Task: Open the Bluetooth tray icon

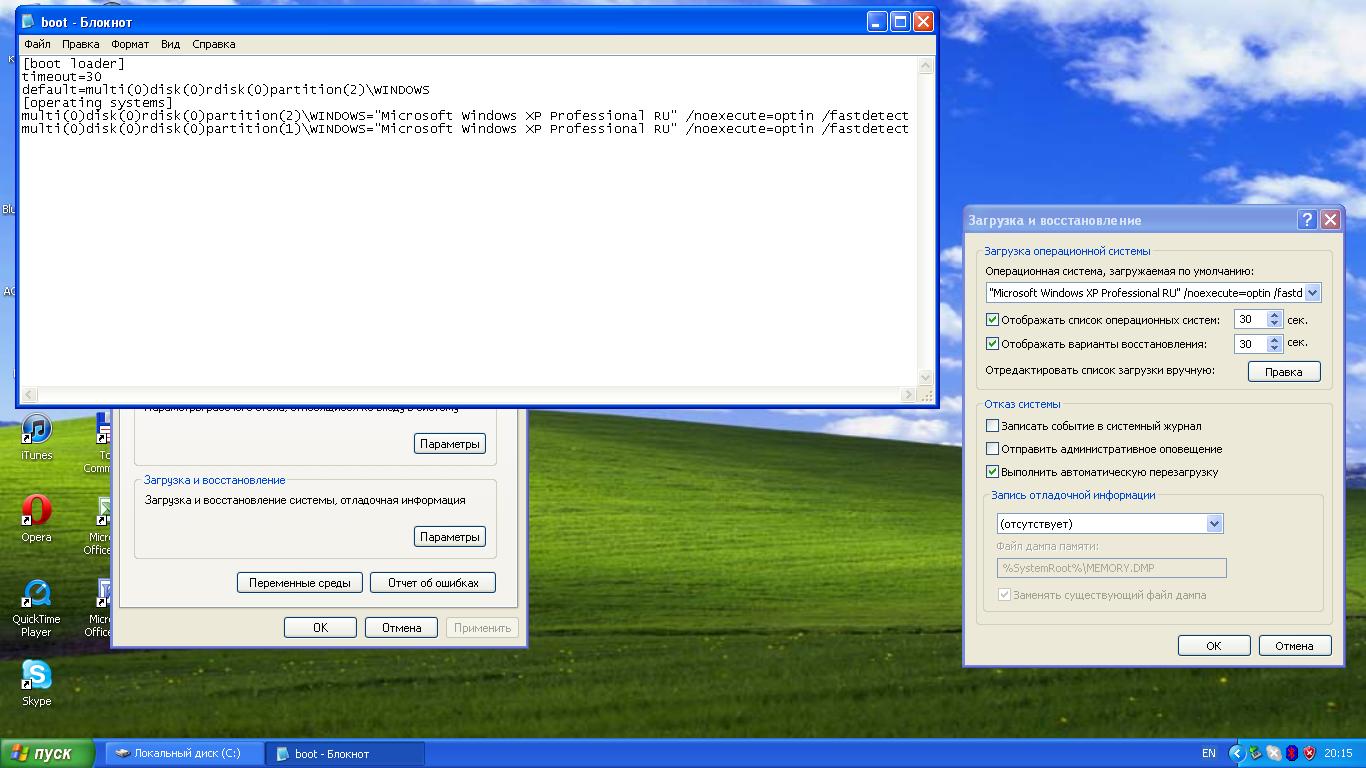Action: tap(1292, 753)
